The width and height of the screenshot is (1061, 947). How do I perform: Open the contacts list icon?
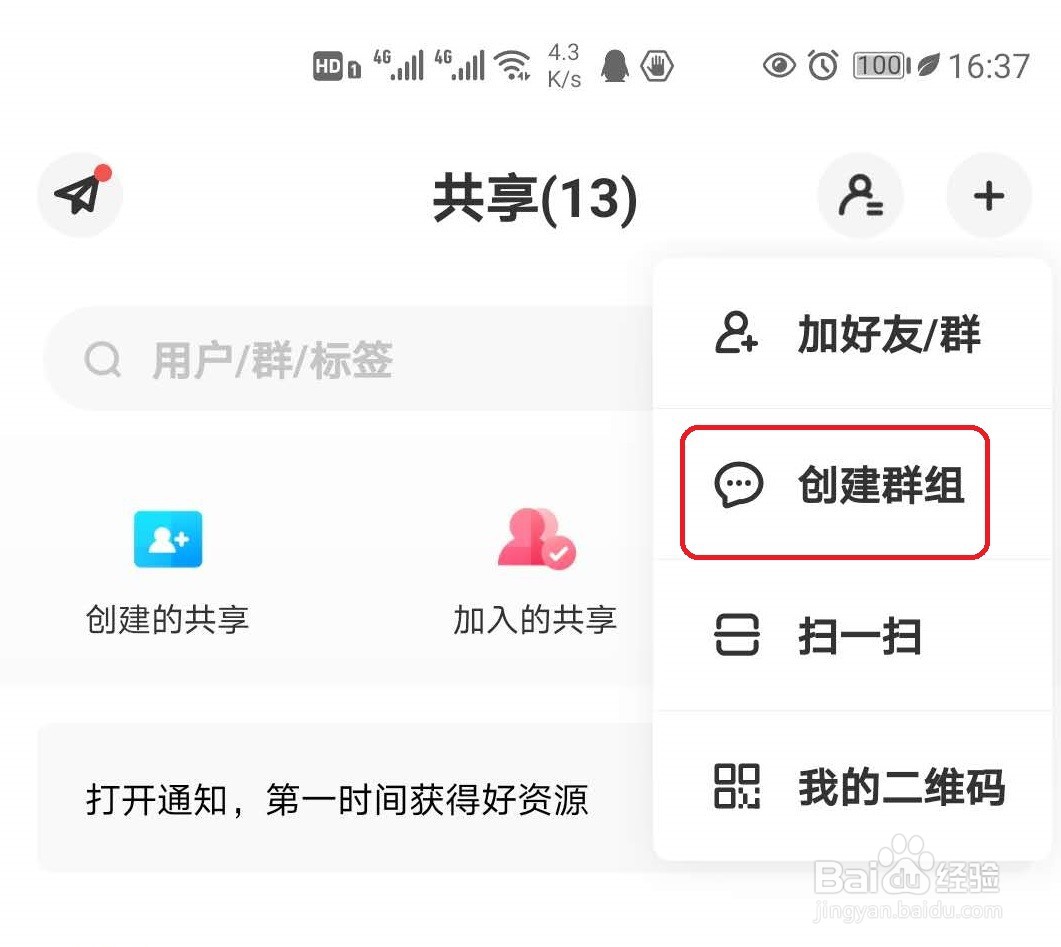pos(861,195)
